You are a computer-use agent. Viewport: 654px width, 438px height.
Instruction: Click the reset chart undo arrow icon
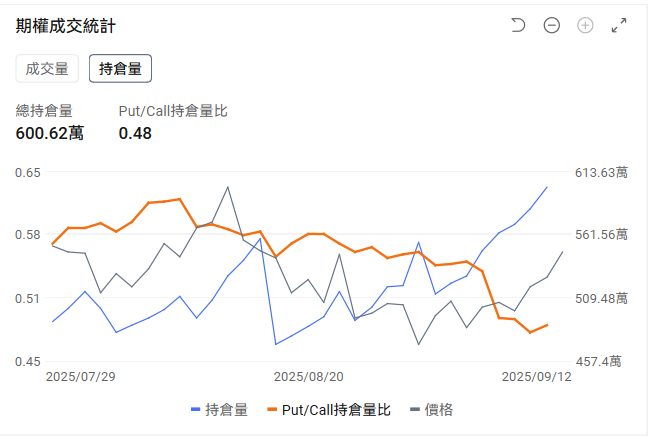(518, 26)
